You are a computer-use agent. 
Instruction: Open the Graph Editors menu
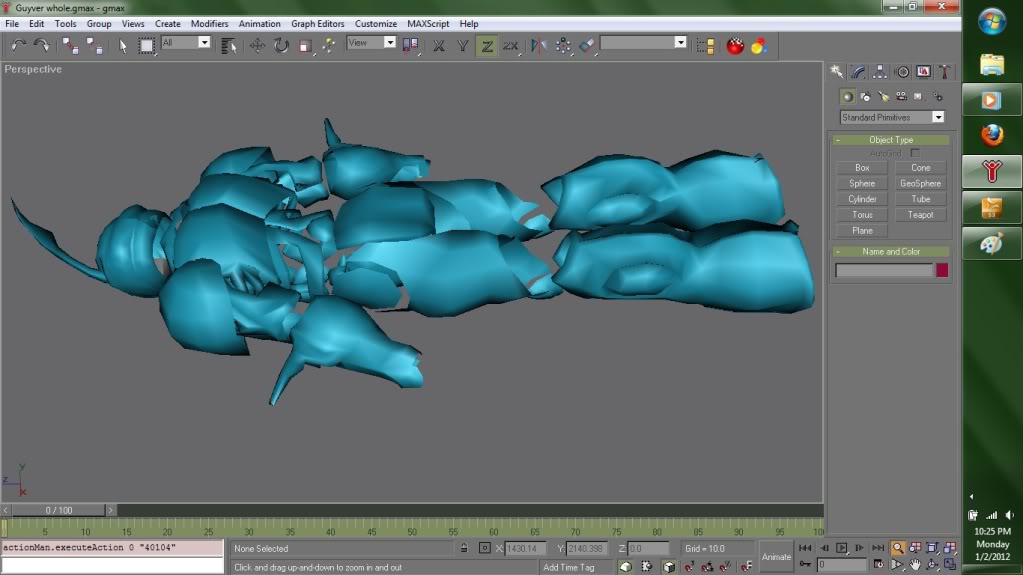coord(317,23)
